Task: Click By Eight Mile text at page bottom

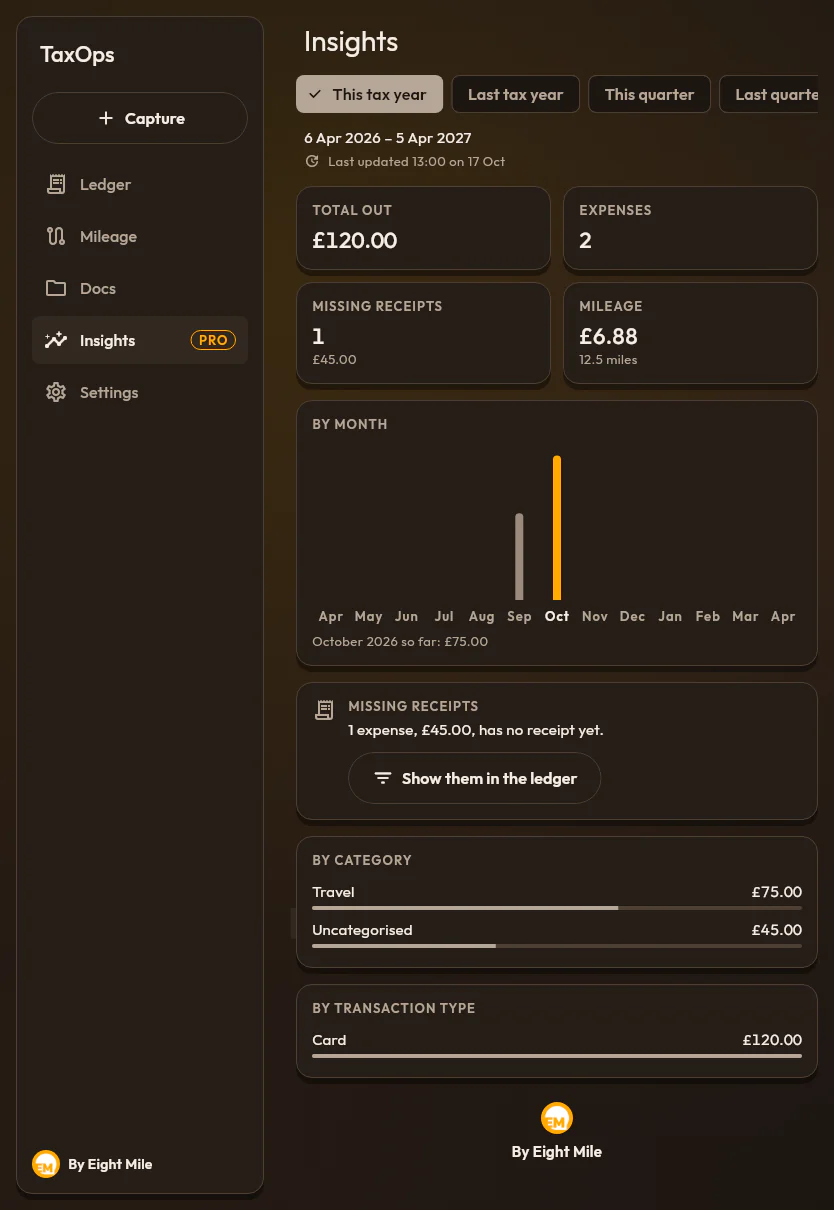Action: [557, 1151]
